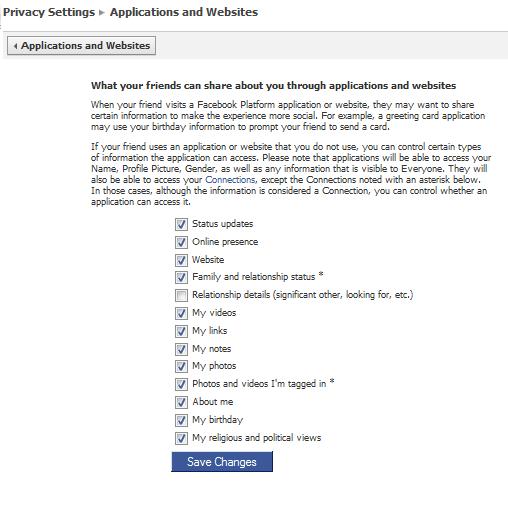Image resolution: width=508 pixels, height=527 pixels.
Task: Disable the My birthday checkbox
Action: (x=181, y=420)
